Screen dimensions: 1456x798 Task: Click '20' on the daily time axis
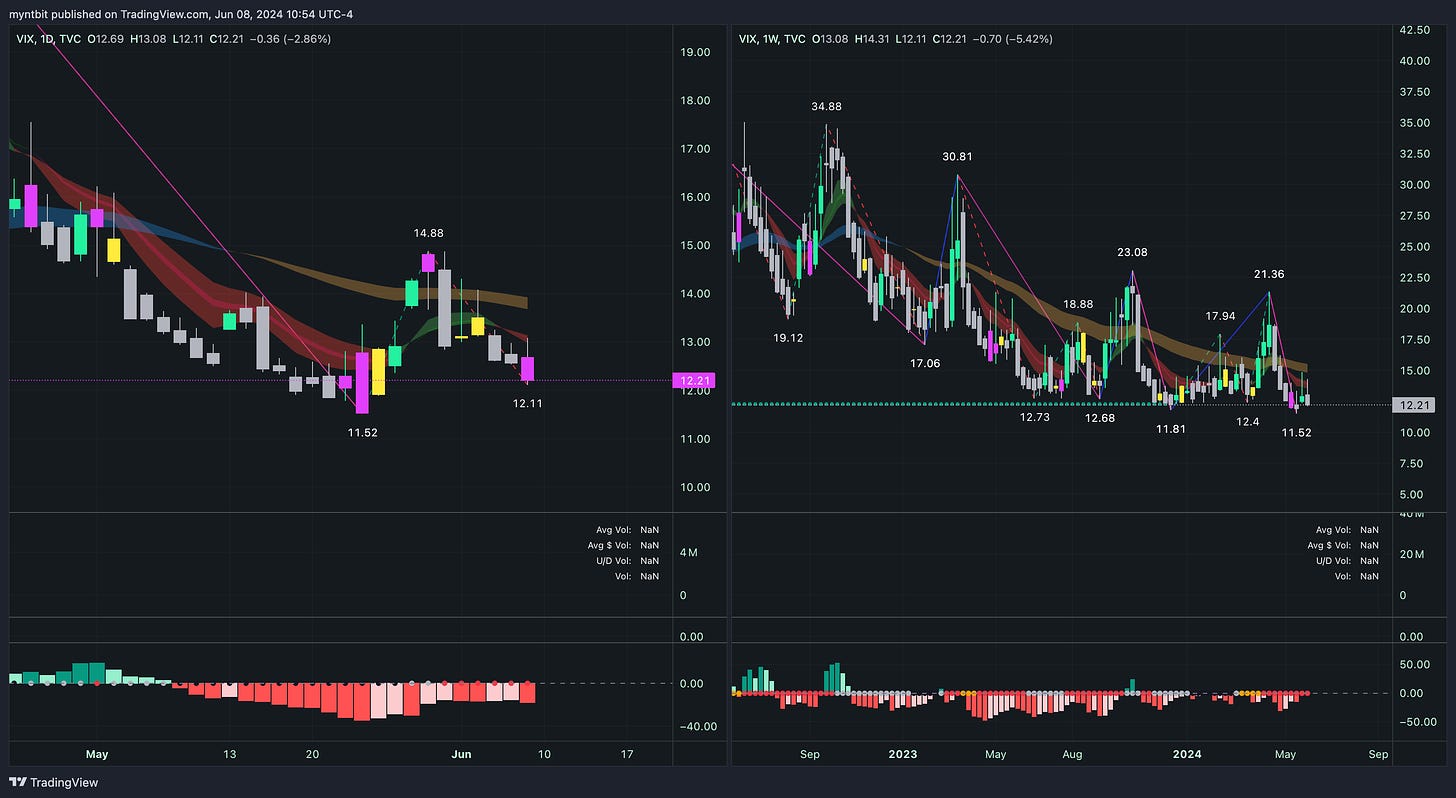312,754
